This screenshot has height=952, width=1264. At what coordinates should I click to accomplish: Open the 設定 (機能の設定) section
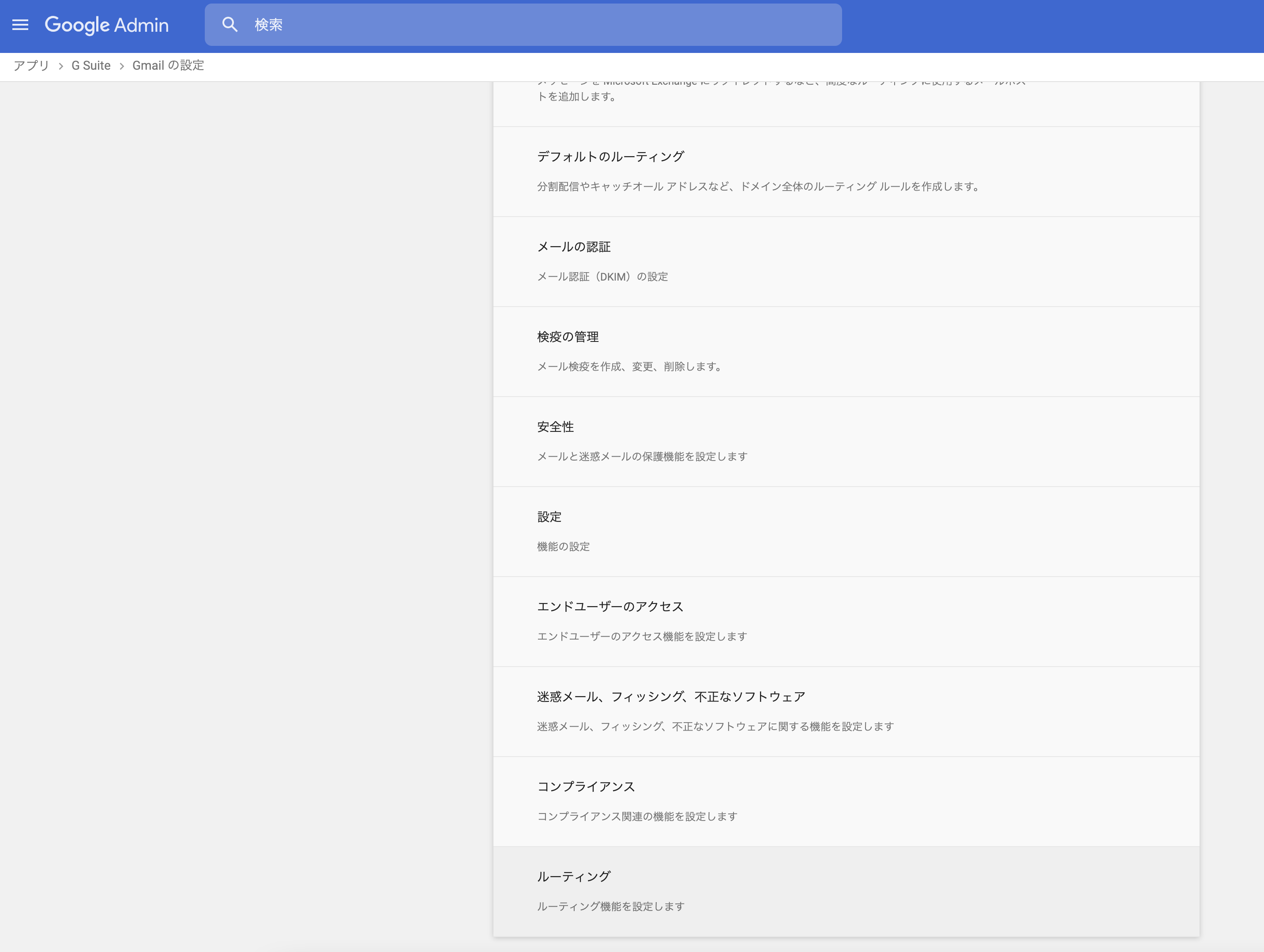pos(549,516)
